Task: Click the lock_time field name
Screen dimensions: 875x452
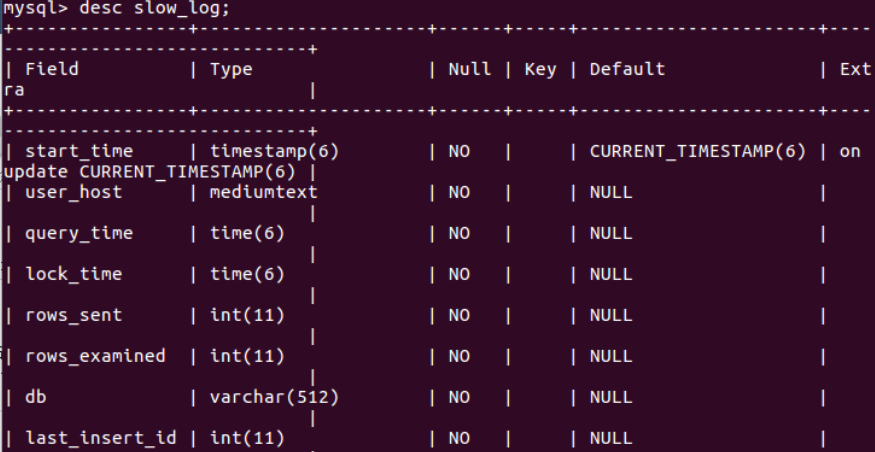Action: 74,274
